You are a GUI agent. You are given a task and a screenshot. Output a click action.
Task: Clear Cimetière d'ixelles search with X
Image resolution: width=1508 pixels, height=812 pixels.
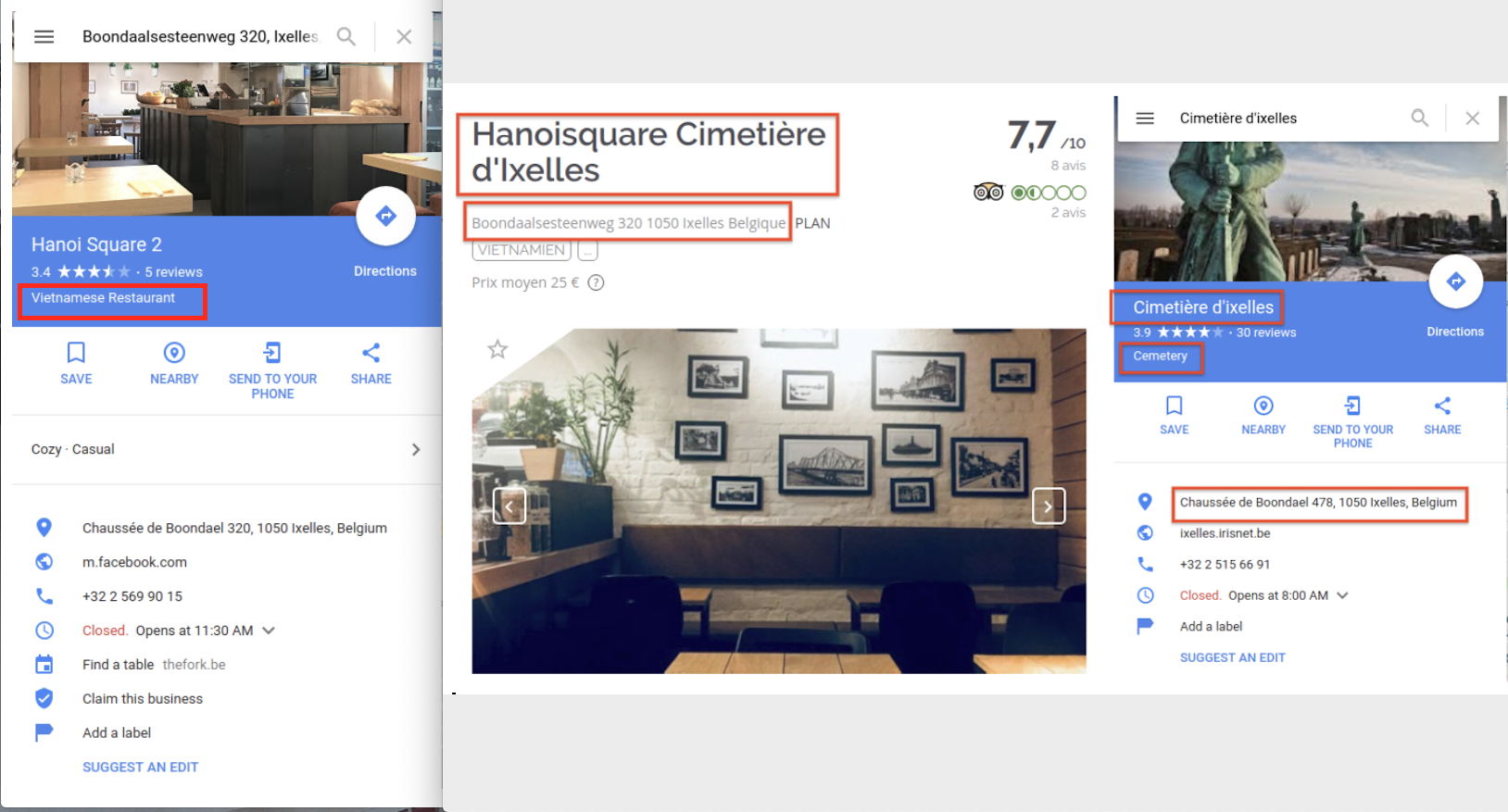(x=1472, y=119)
